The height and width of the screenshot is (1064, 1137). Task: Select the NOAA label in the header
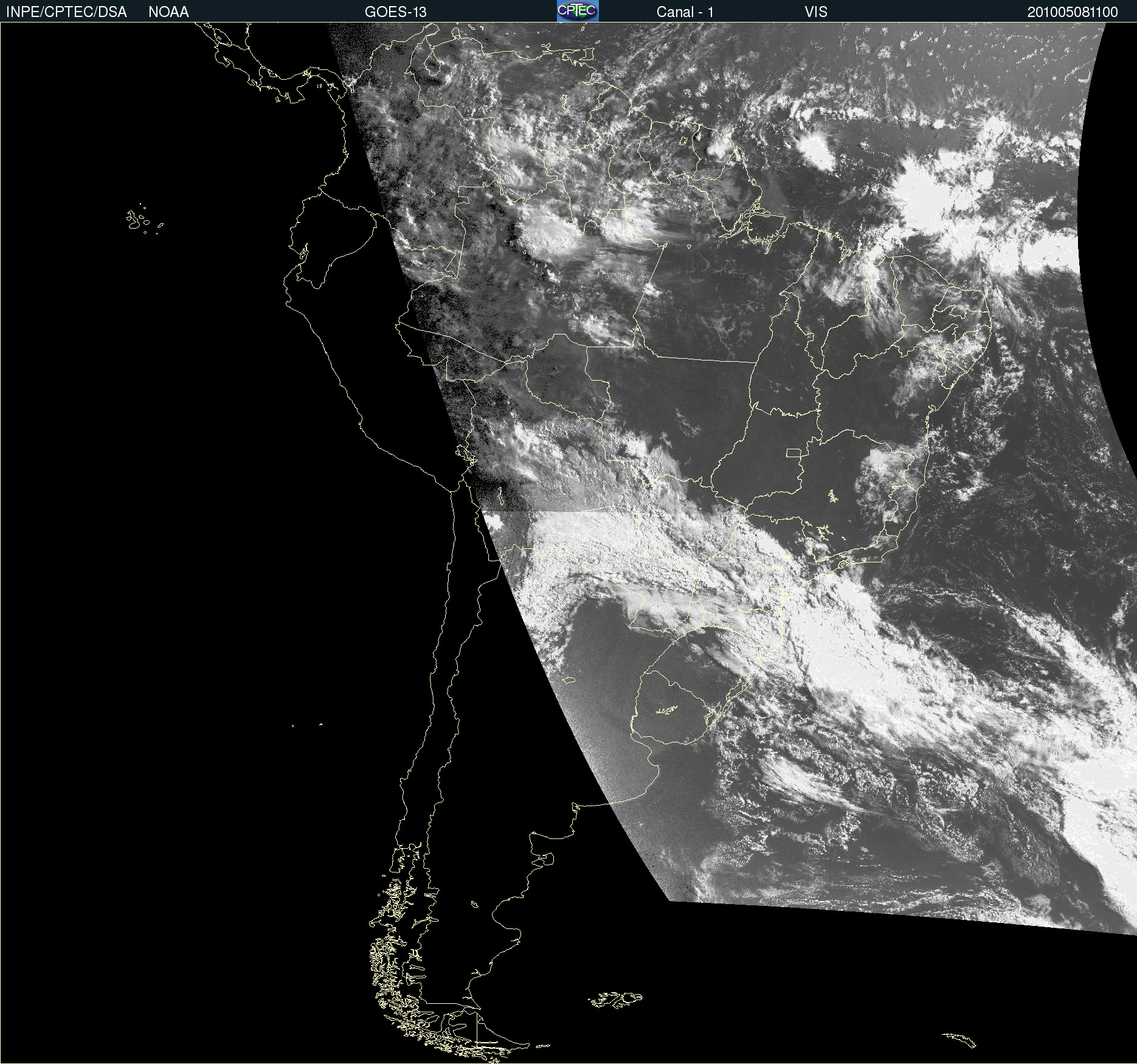(168, 12)
